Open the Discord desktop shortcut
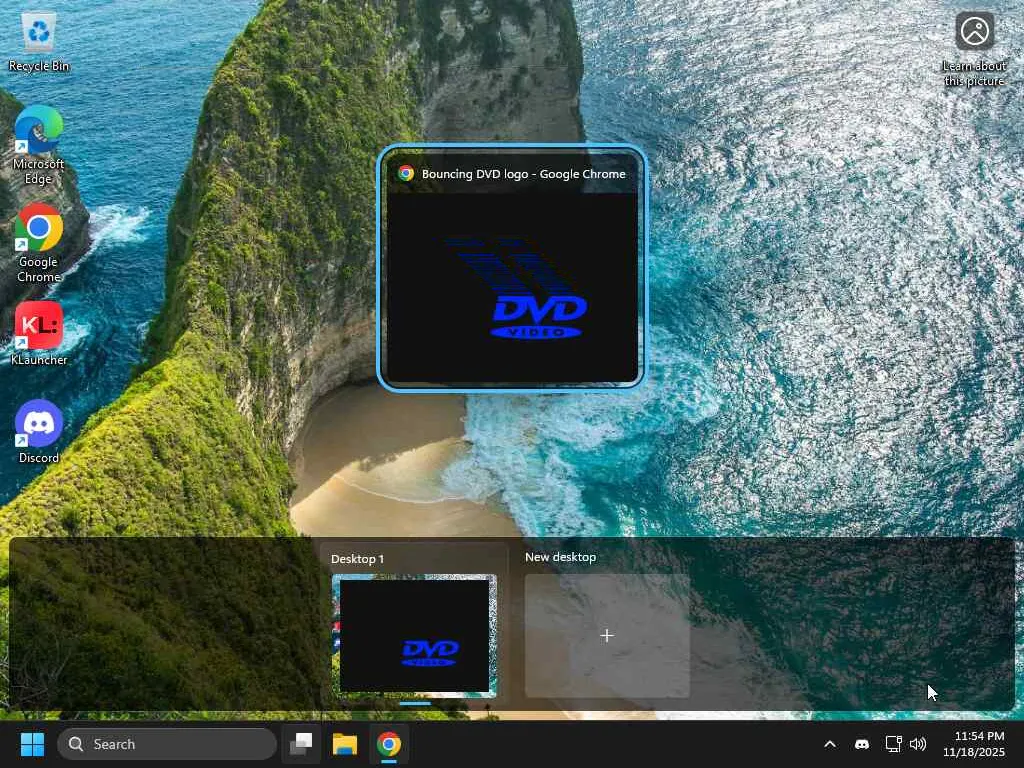Viewport: 1024px width, 768px height. (39, 431)
